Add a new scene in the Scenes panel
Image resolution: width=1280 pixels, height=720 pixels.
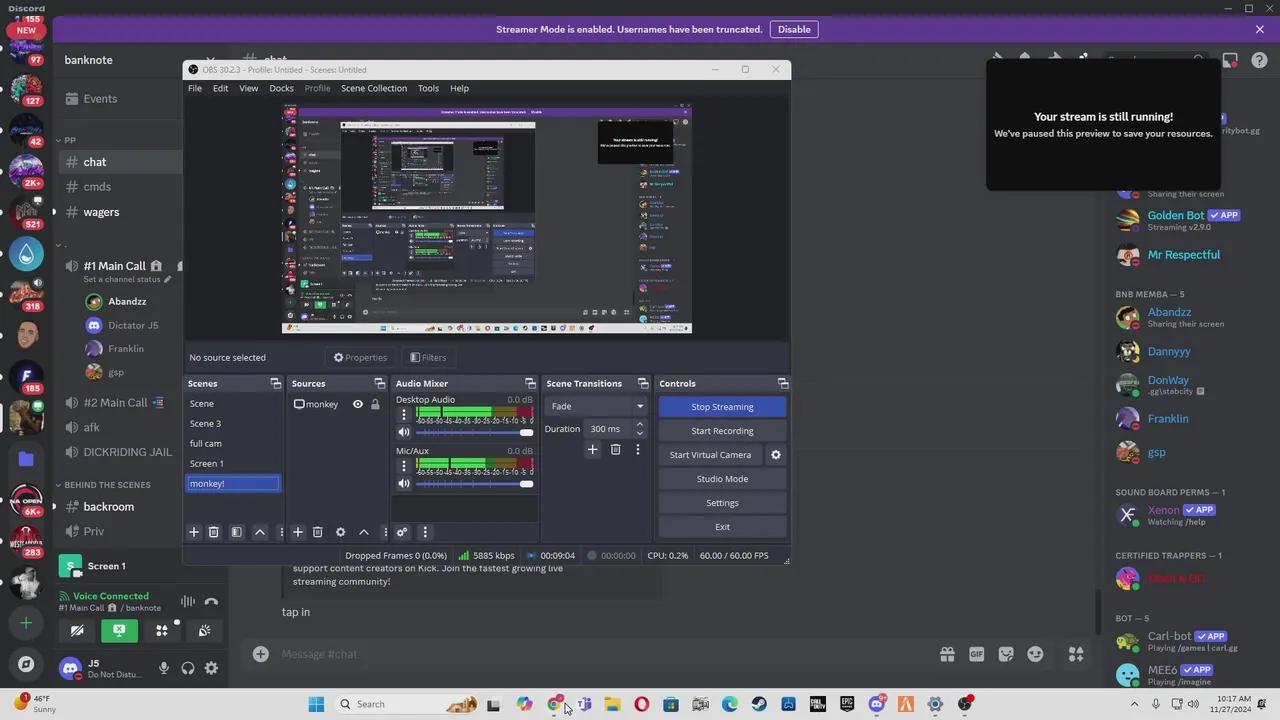click(194, 532)
